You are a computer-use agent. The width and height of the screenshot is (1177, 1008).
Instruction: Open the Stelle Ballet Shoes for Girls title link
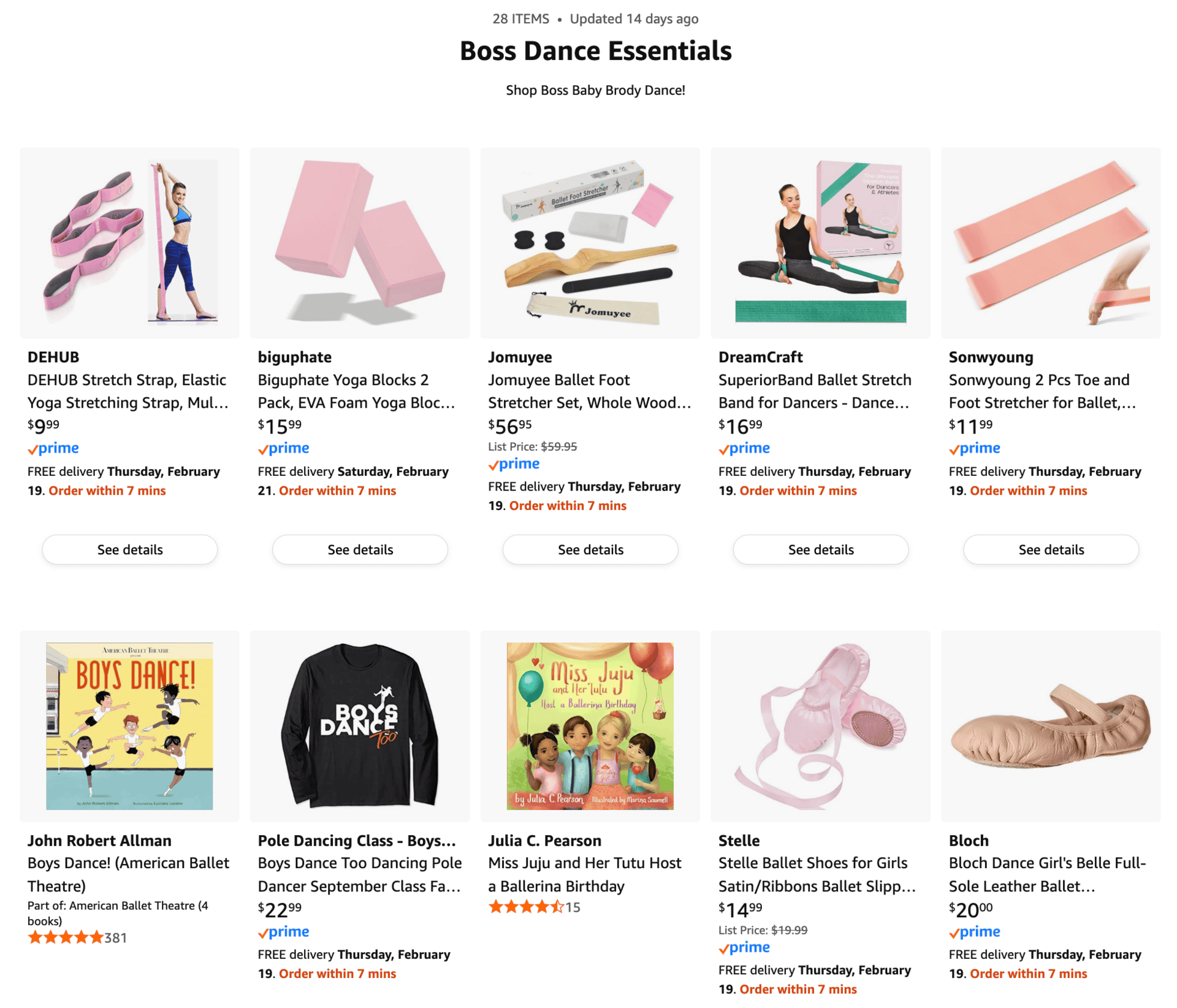[817, 874]
